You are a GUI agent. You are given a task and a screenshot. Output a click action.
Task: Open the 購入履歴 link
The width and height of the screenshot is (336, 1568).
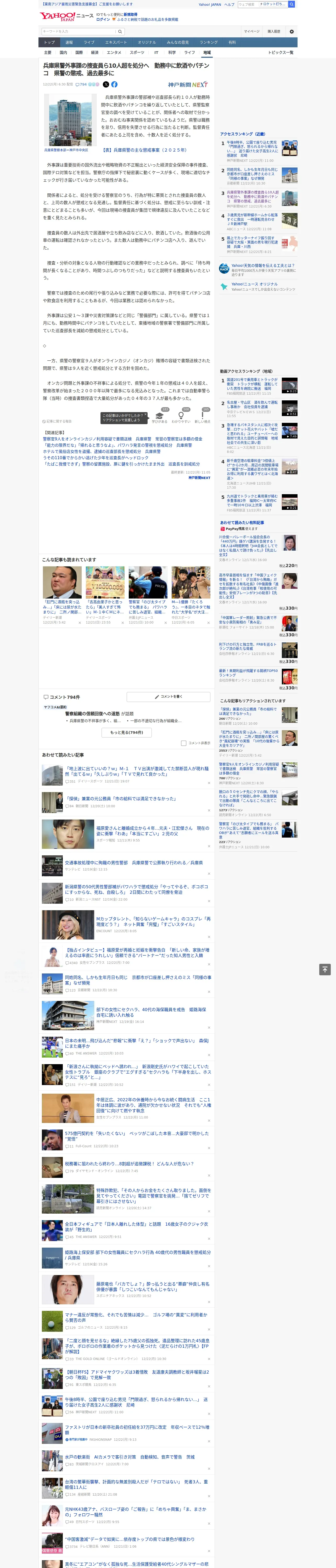pyautogui.click(x=274, y=32)
